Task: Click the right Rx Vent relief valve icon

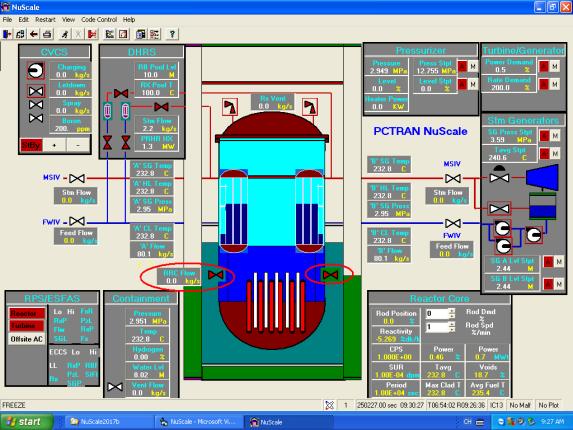Action: (x=310, y=107)
